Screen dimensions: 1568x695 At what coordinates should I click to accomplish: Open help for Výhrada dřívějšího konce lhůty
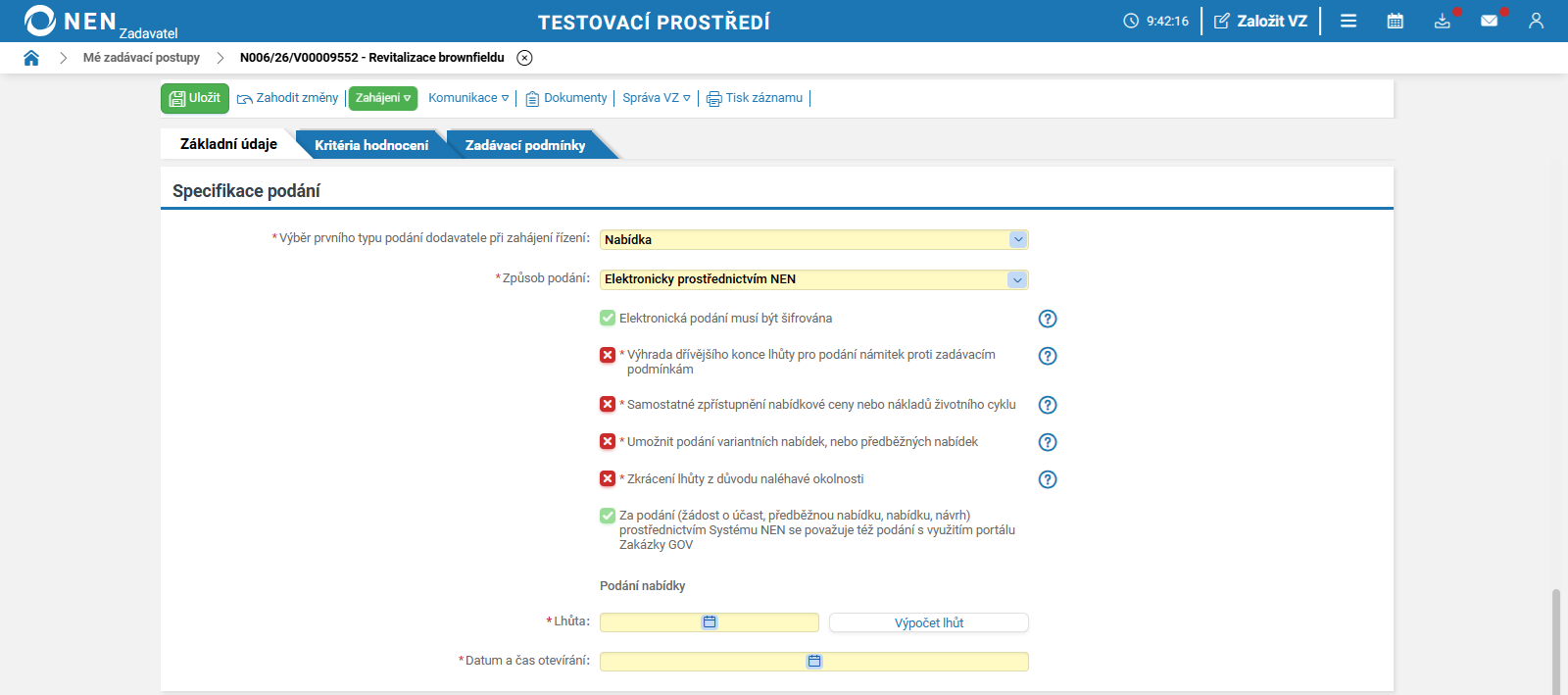[1048, 356]
